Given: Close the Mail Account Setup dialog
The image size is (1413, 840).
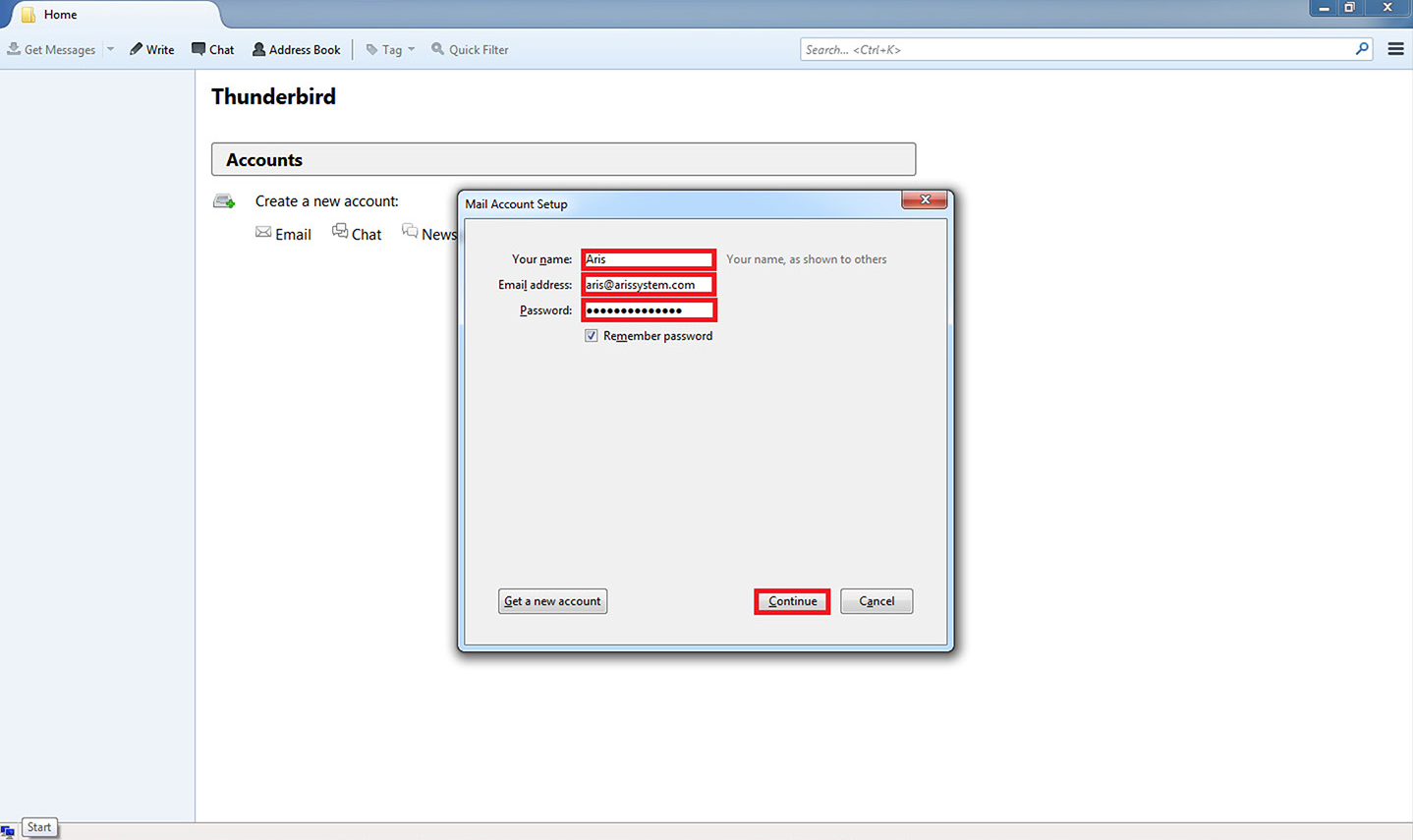Looking at the screenshot, I should tap(925, 199).
